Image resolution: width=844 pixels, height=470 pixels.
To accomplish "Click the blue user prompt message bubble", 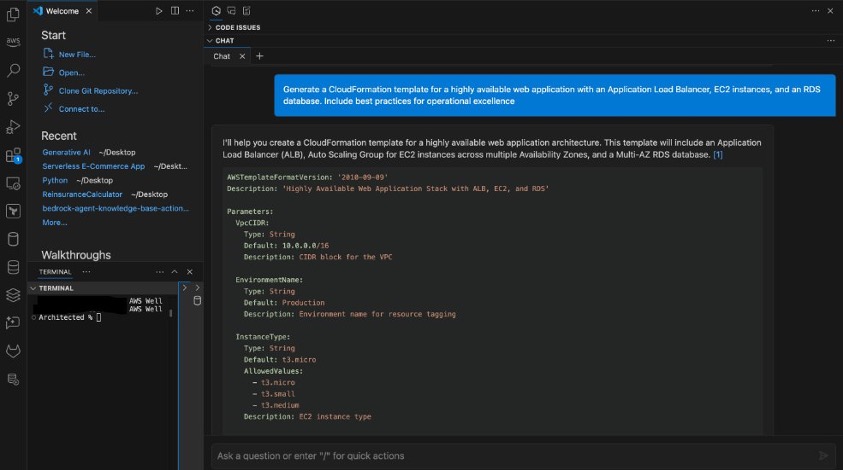I will [x=555, y=95].
